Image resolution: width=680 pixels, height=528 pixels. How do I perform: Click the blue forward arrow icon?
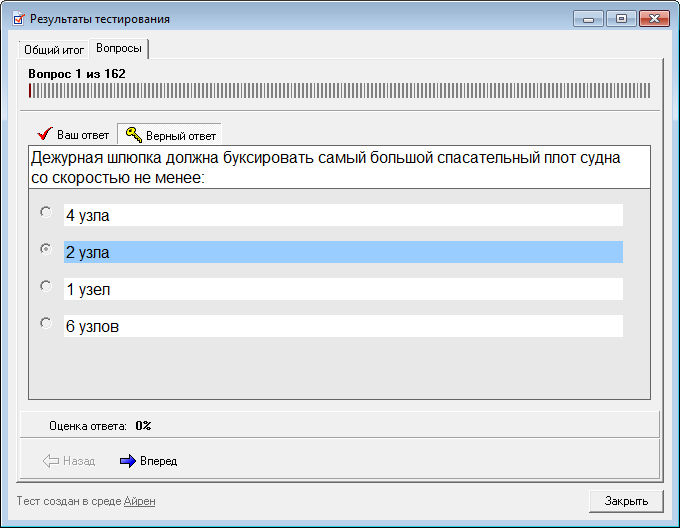[x=127, y=461]
